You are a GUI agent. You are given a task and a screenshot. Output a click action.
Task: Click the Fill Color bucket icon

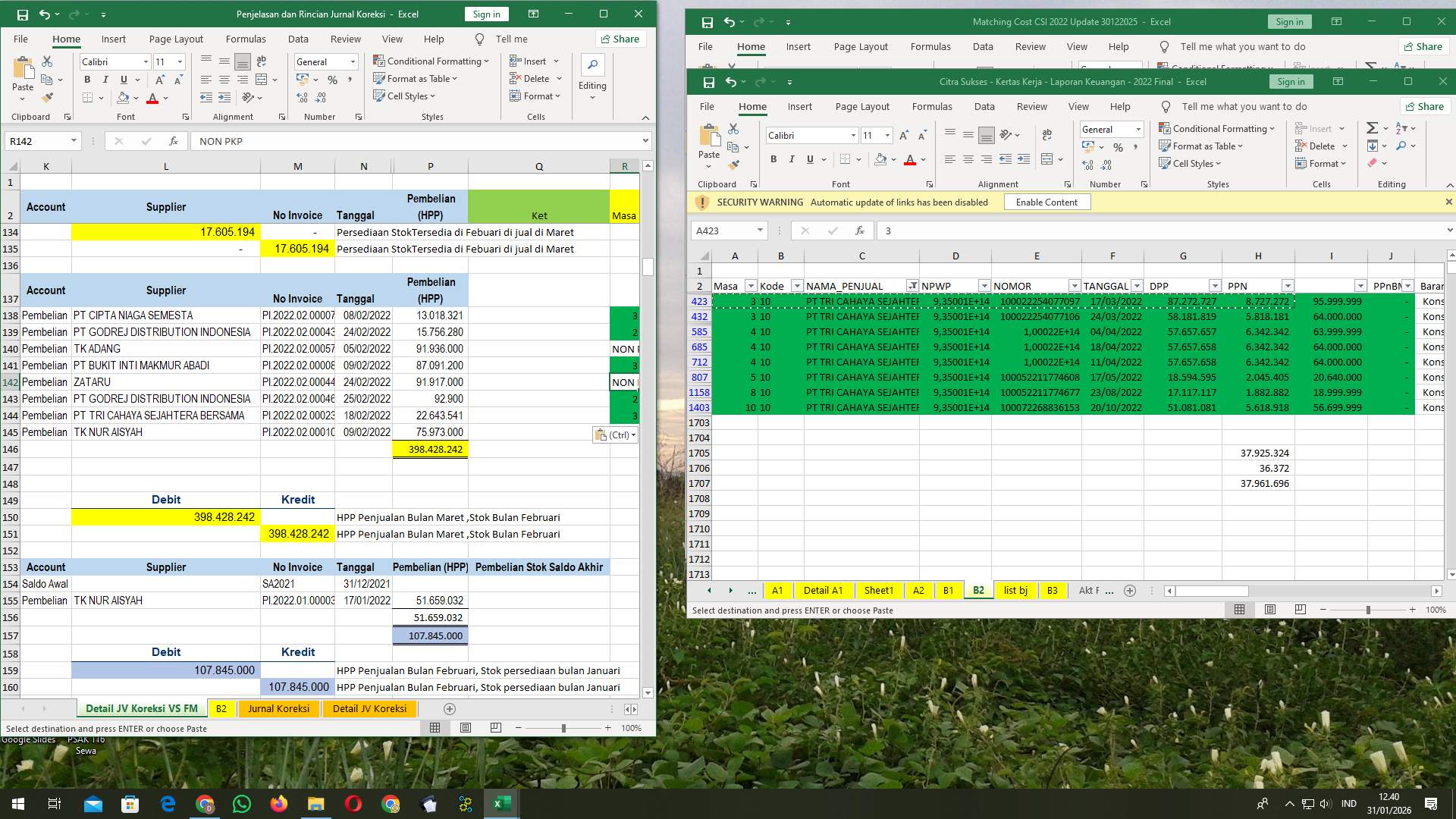(x=881, y=159)
